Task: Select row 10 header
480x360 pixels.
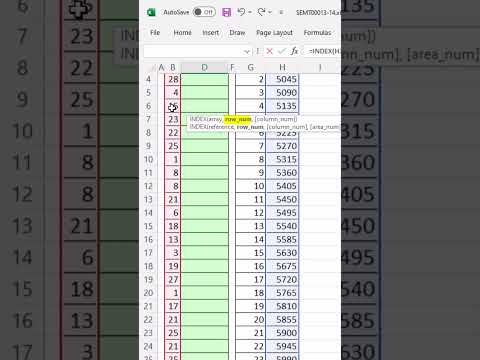Action: pyautogui.click(x=149, y=159)
